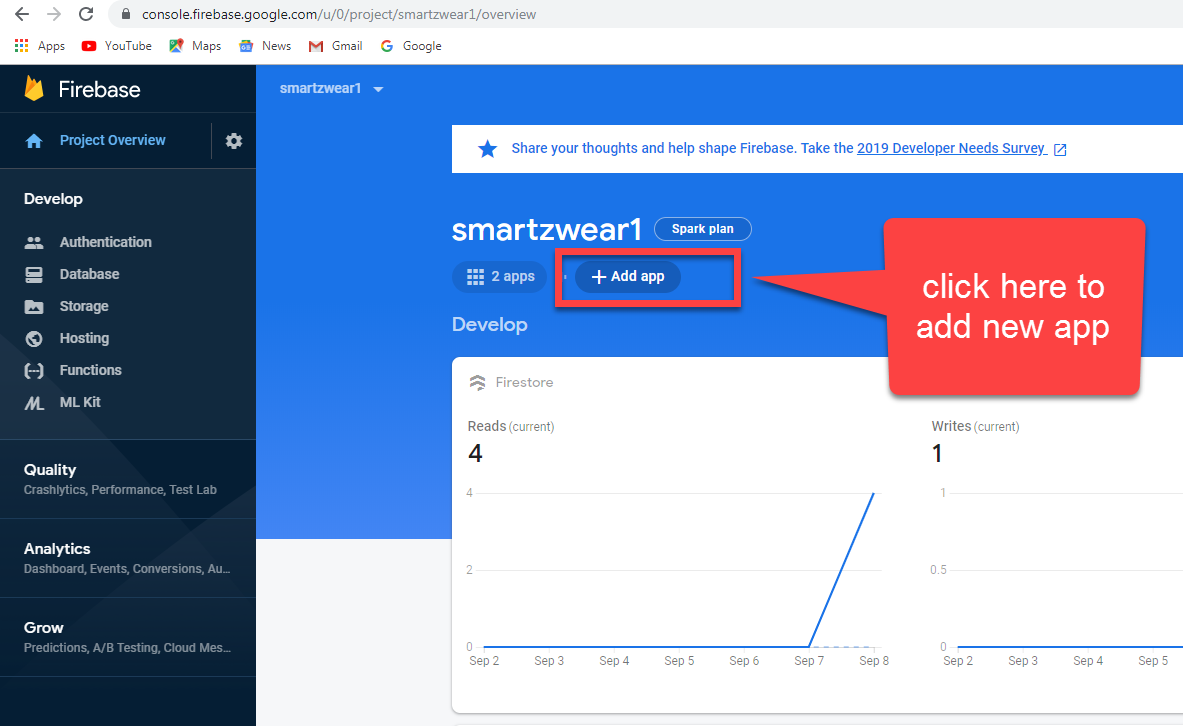Open Database in the sidebar
This screenshot has width=1183, height=726.
pyautogui.click(x=89, y=274)
